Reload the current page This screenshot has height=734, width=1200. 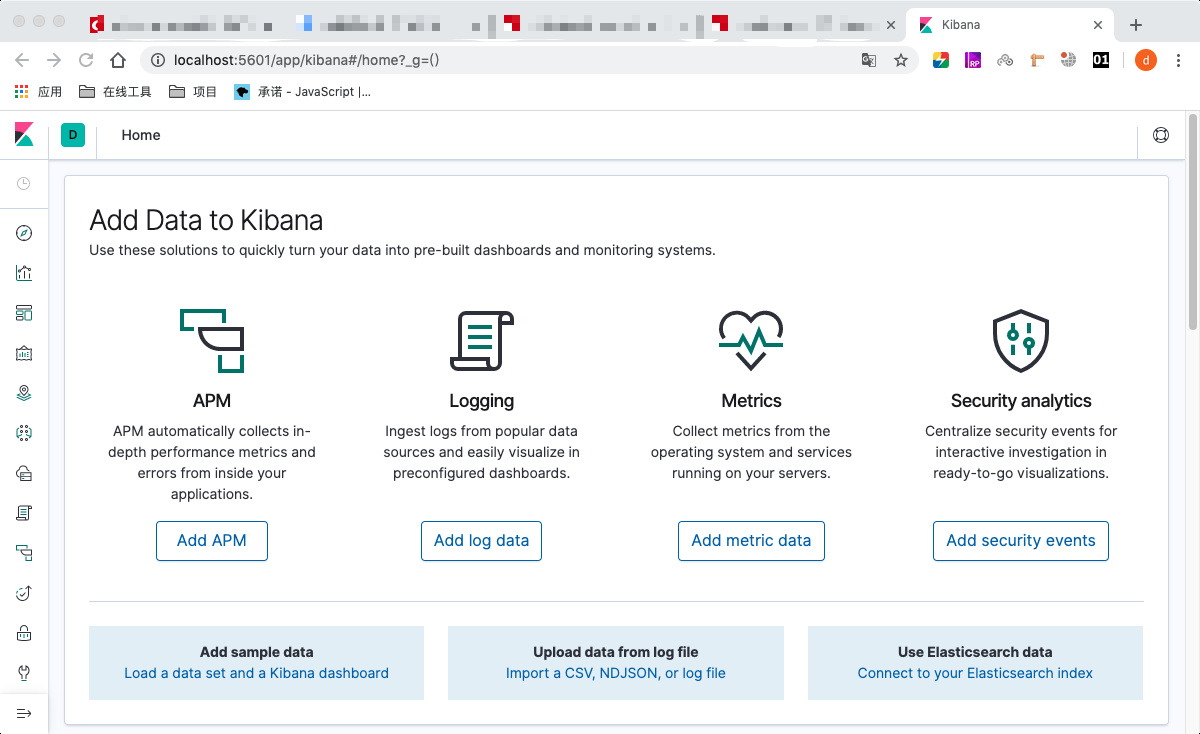[x=86, y=60]
